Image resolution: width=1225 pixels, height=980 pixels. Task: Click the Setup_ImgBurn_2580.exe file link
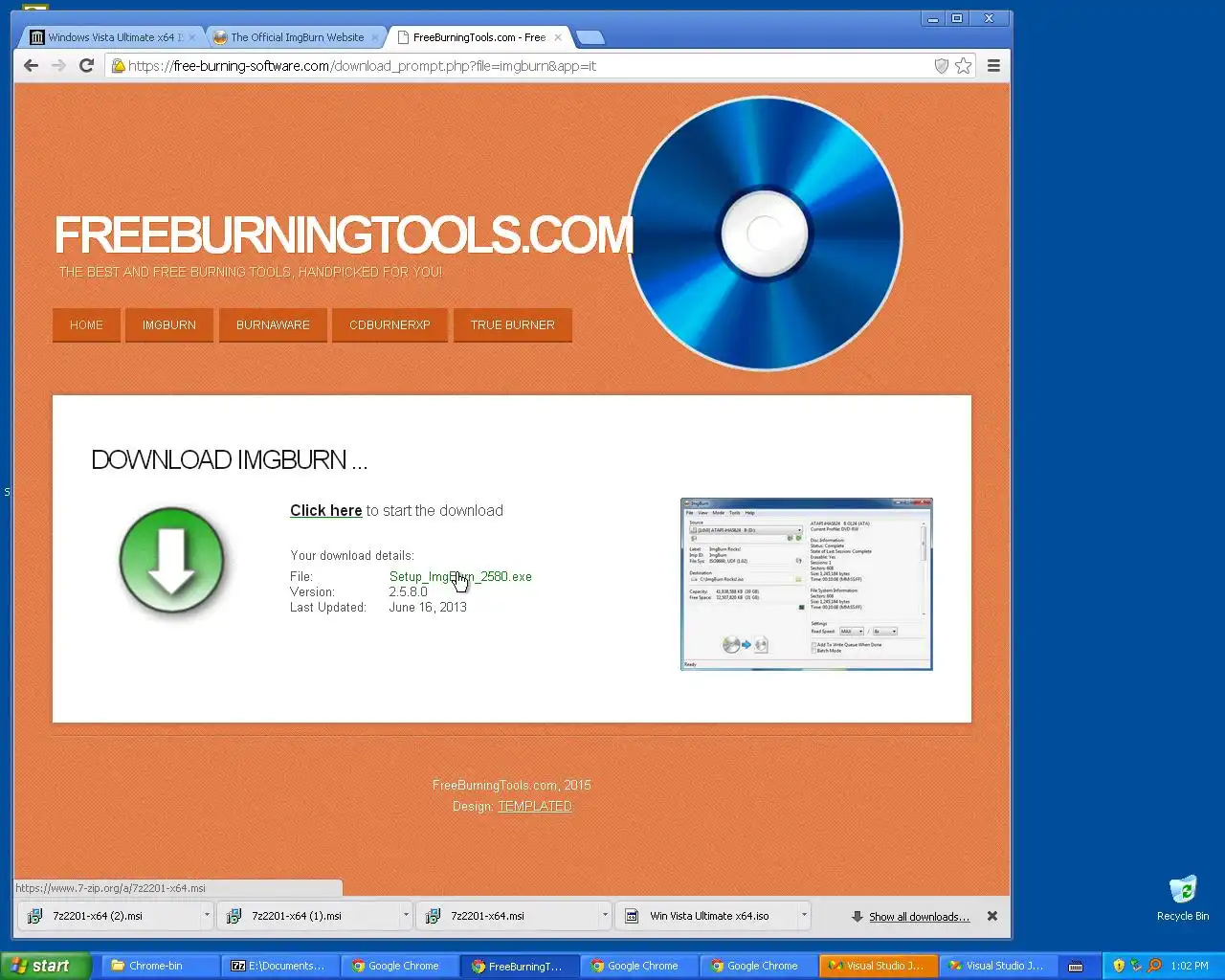(460, 576)
